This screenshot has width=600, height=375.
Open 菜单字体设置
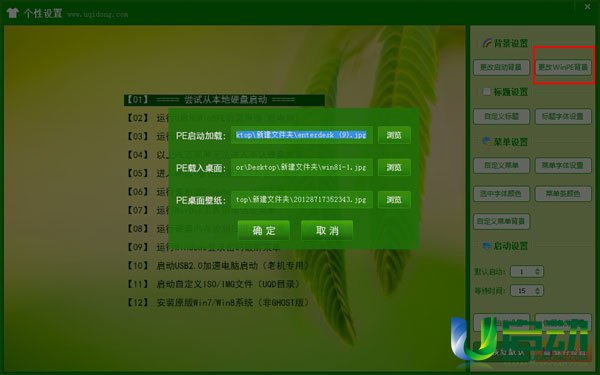[563, 165]
